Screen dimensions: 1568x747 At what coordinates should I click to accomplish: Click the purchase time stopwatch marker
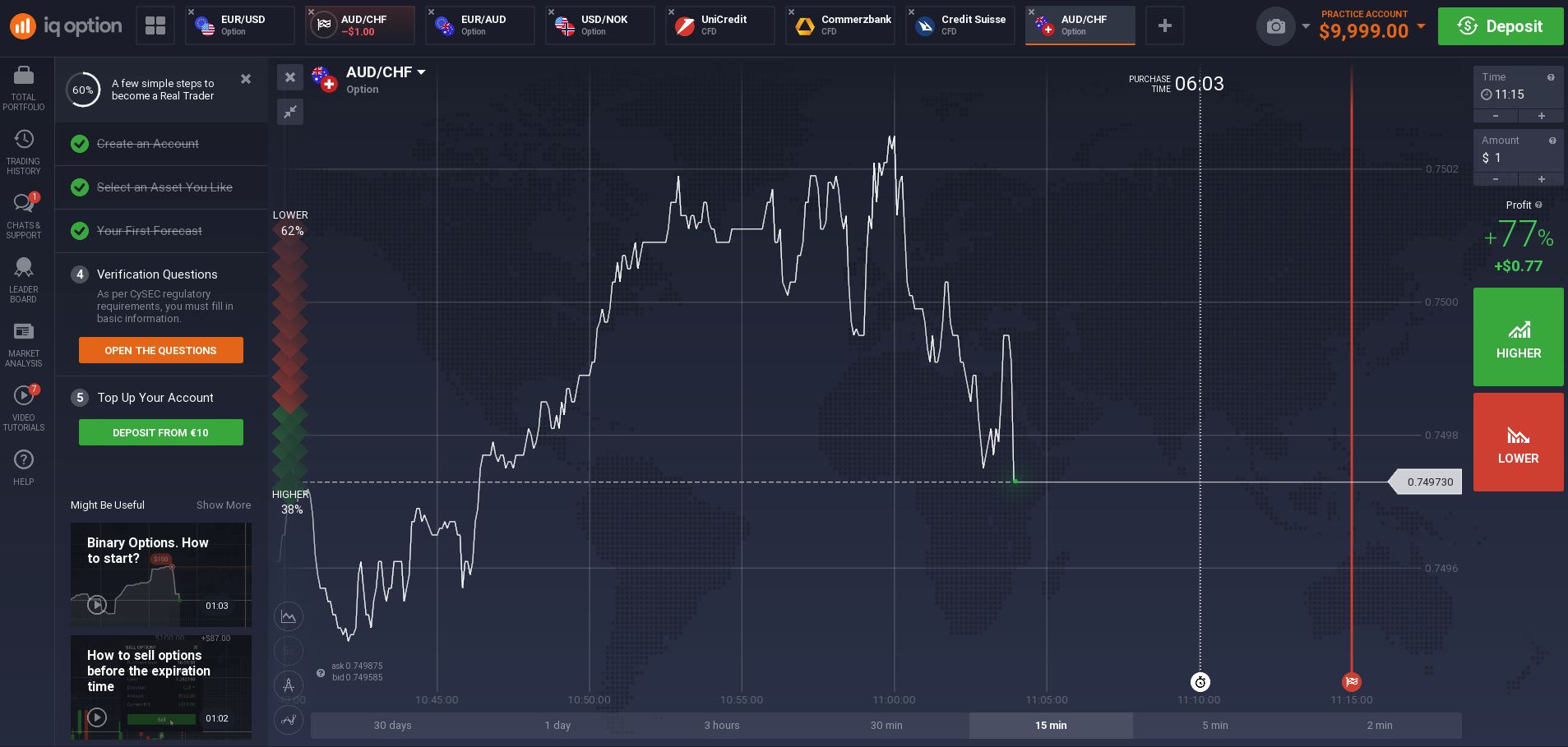[1200, 681]
